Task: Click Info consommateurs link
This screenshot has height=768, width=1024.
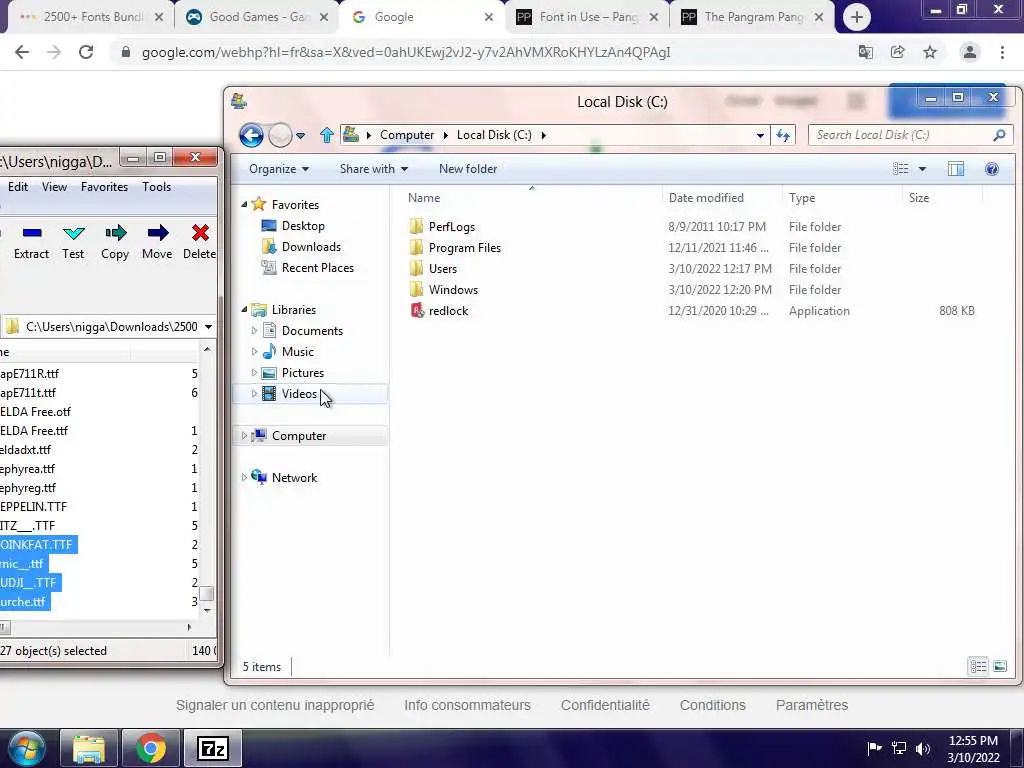Action: coord(468,705)
